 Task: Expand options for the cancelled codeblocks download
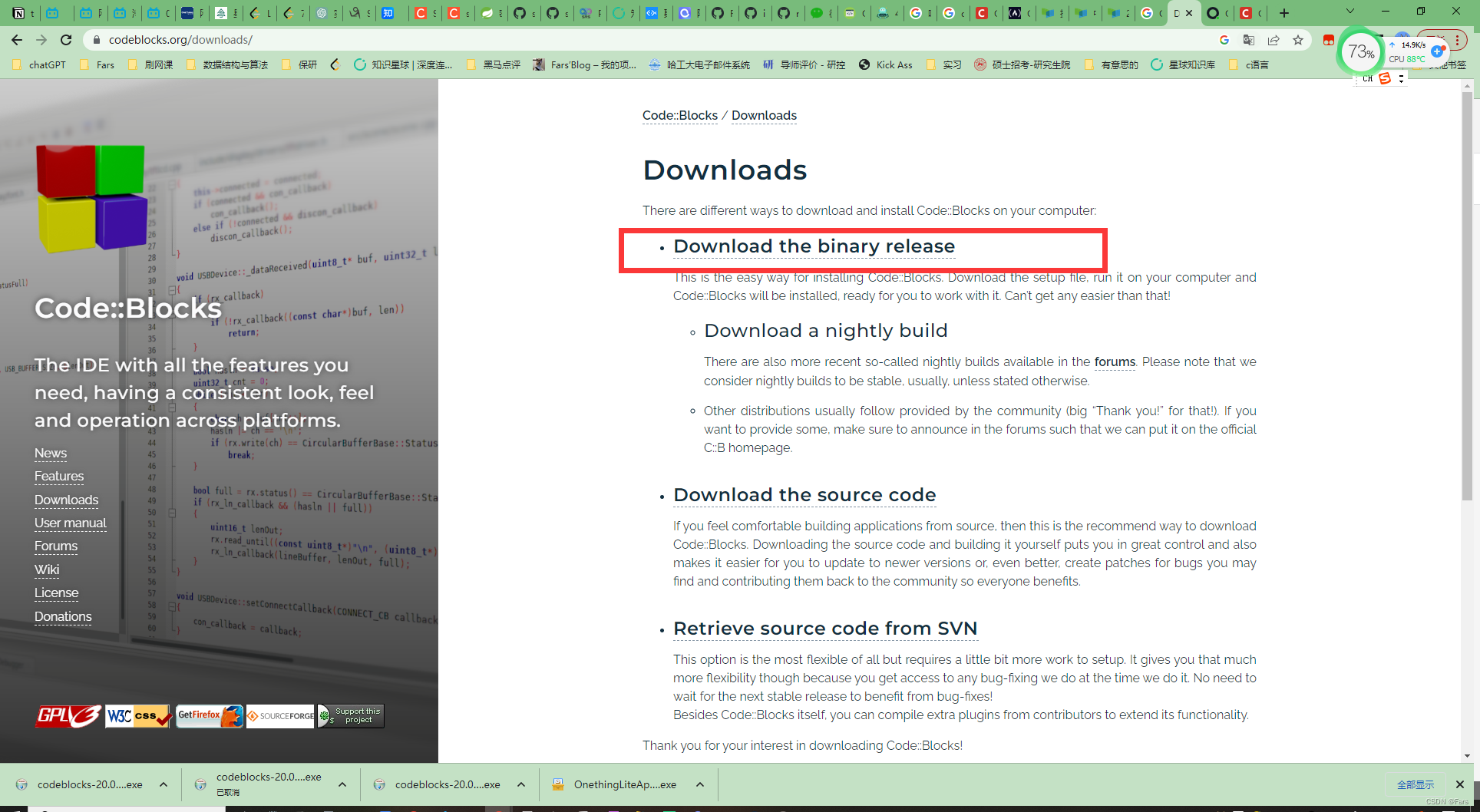tap(342, 784)
